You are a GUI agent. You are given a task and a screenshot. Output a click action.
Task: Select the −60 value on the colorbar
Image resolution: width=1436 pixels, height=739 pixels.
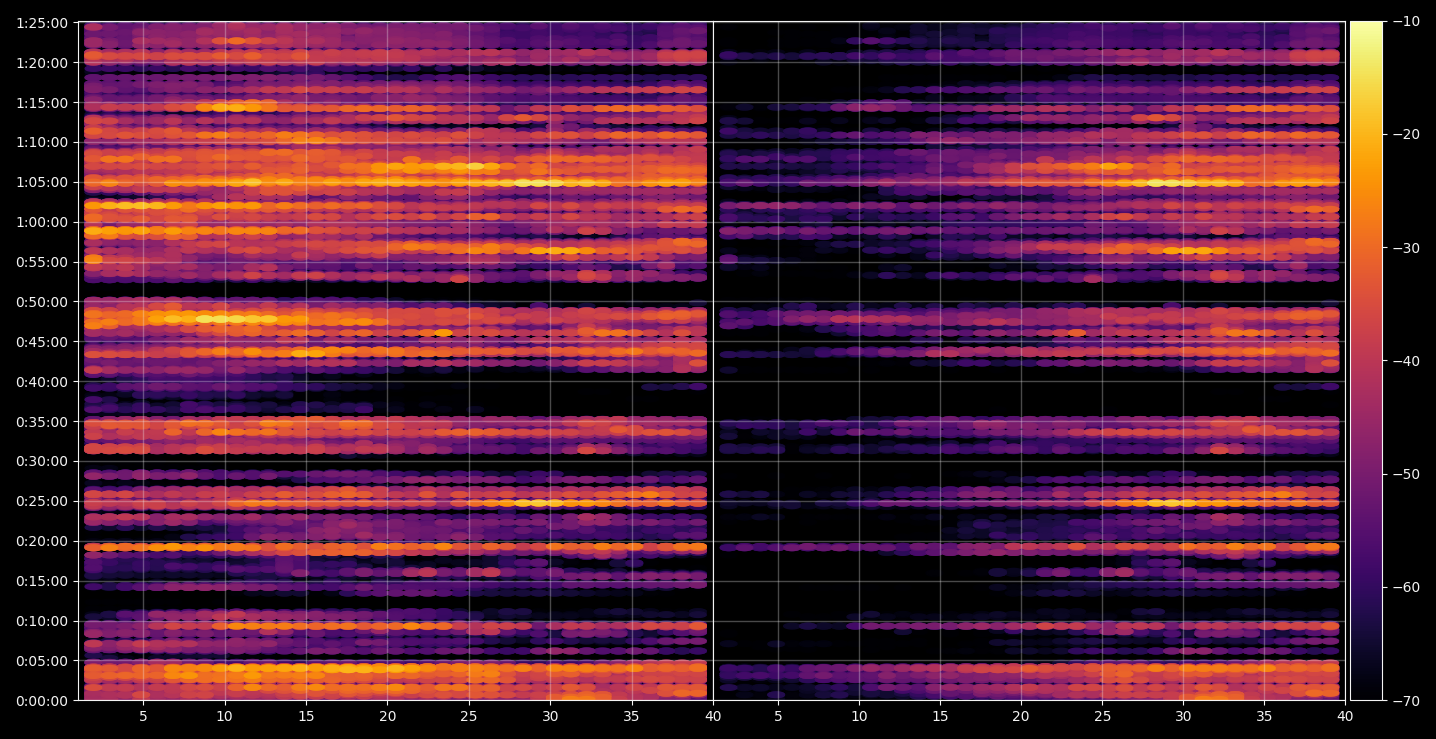(x=1405, y=587)
